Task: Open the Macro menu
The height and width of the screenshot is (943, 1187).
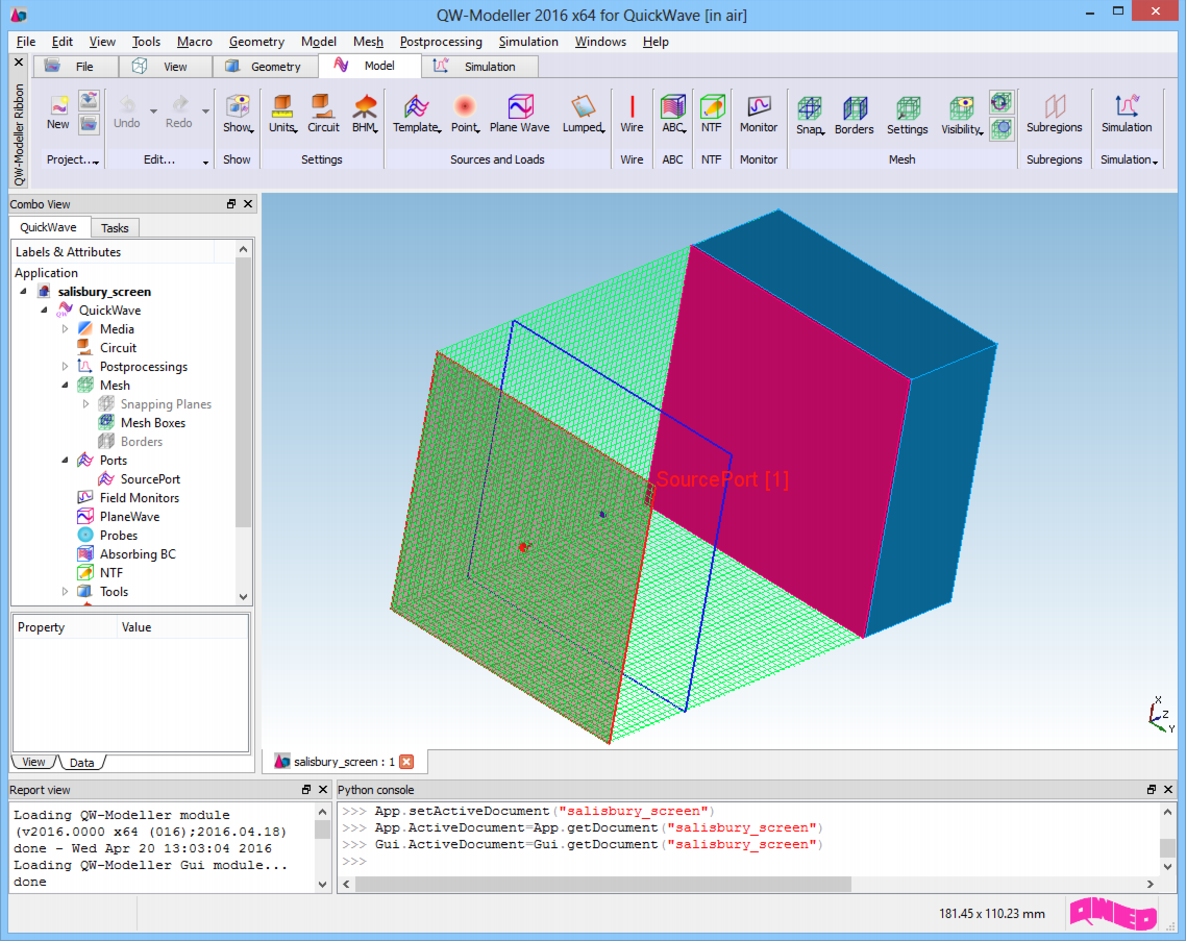Action: (x=195, y=42)
